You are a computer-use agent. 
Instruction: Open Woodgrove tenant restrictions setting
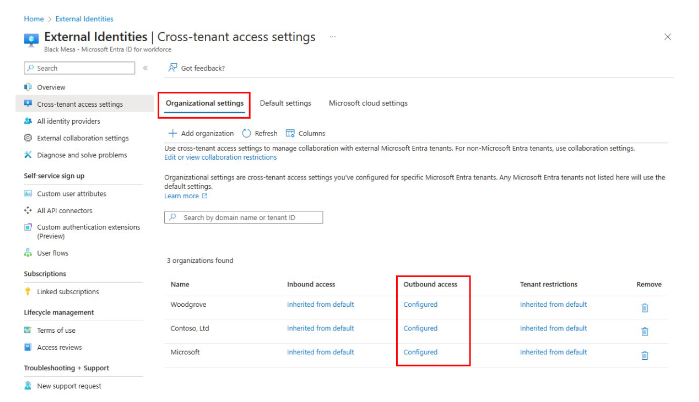(x=553, y=304)
